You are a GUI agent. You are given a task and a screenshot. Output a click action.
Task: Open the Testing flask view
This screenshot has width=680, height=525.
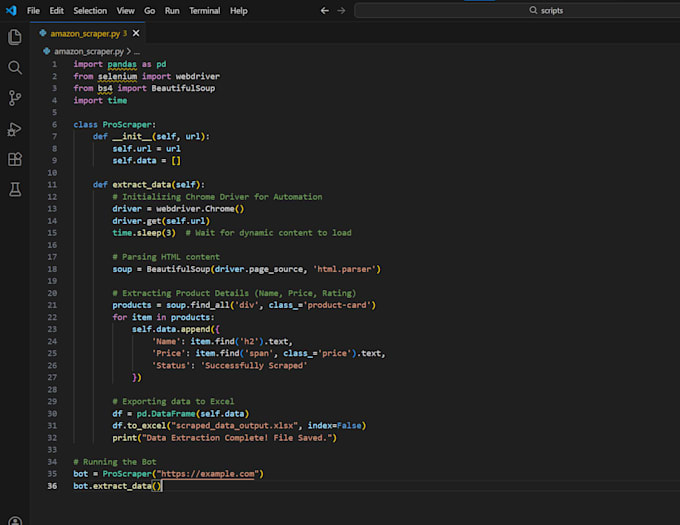click(x=15, y=189)
